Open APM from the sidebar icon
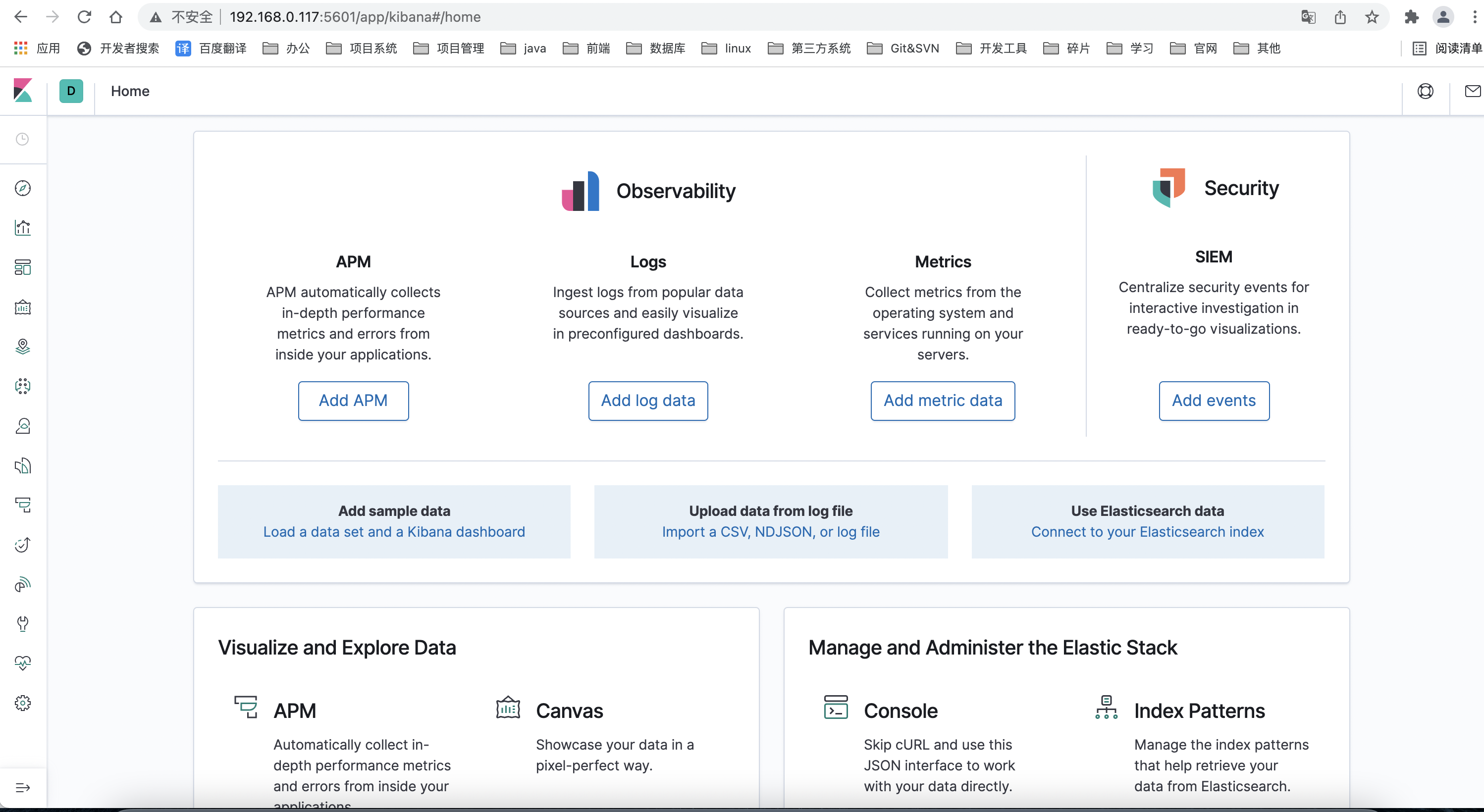 click(22, 505)
